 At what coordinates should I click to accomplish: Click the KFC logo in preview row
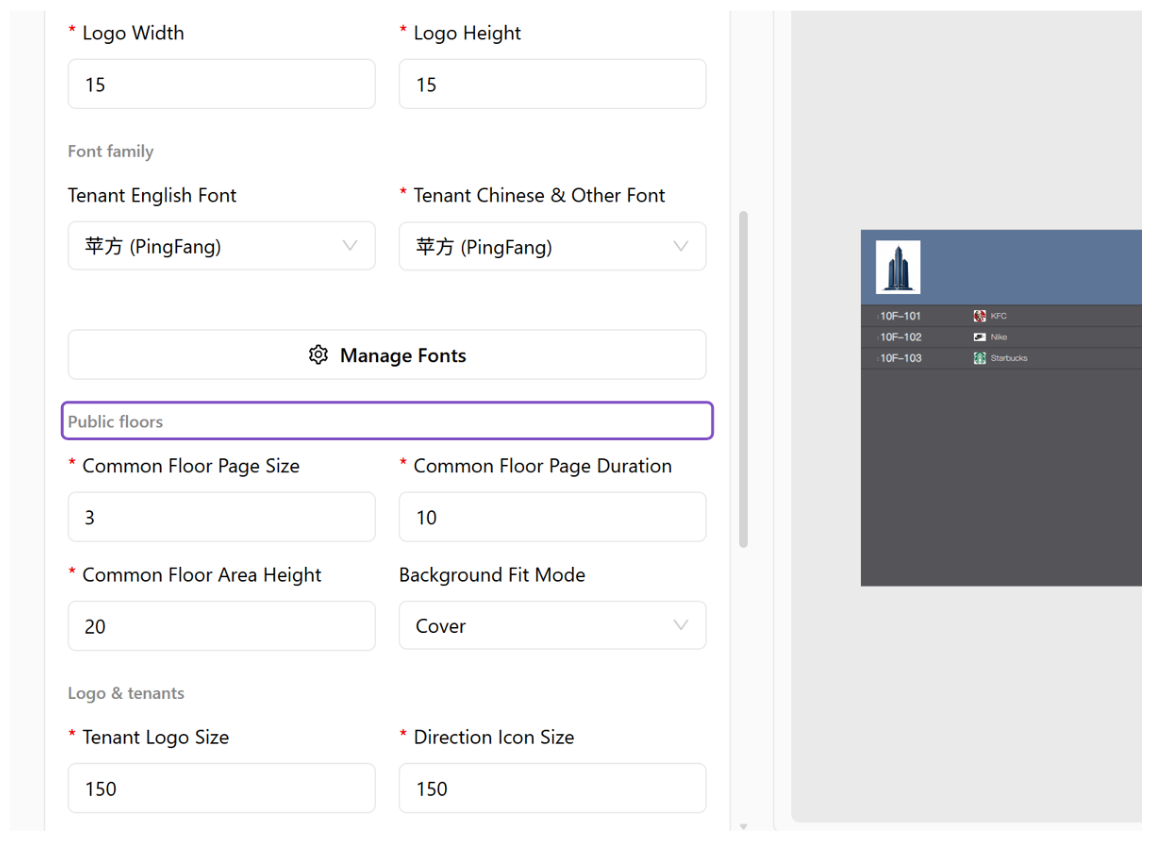(979, 316)
